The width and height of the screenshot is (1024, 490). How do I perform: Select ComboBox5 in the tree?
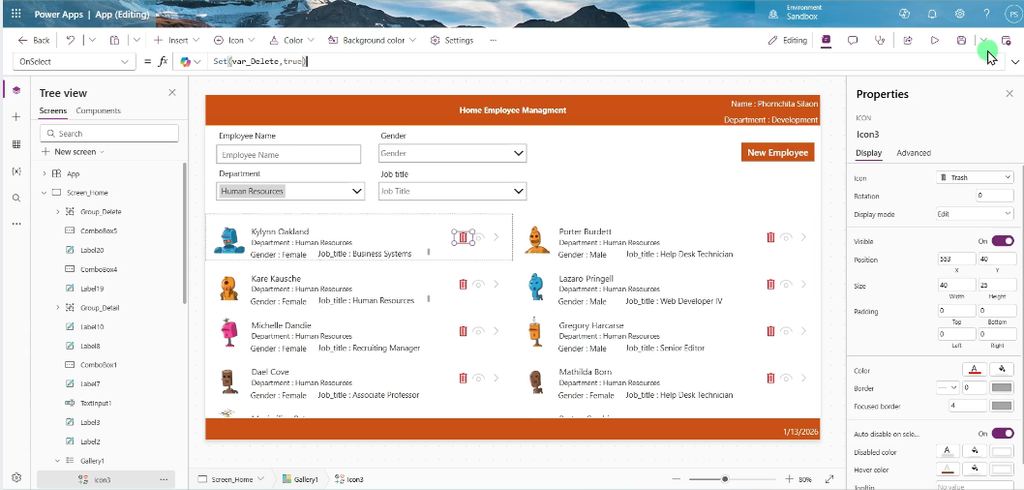tap(99, 231)
